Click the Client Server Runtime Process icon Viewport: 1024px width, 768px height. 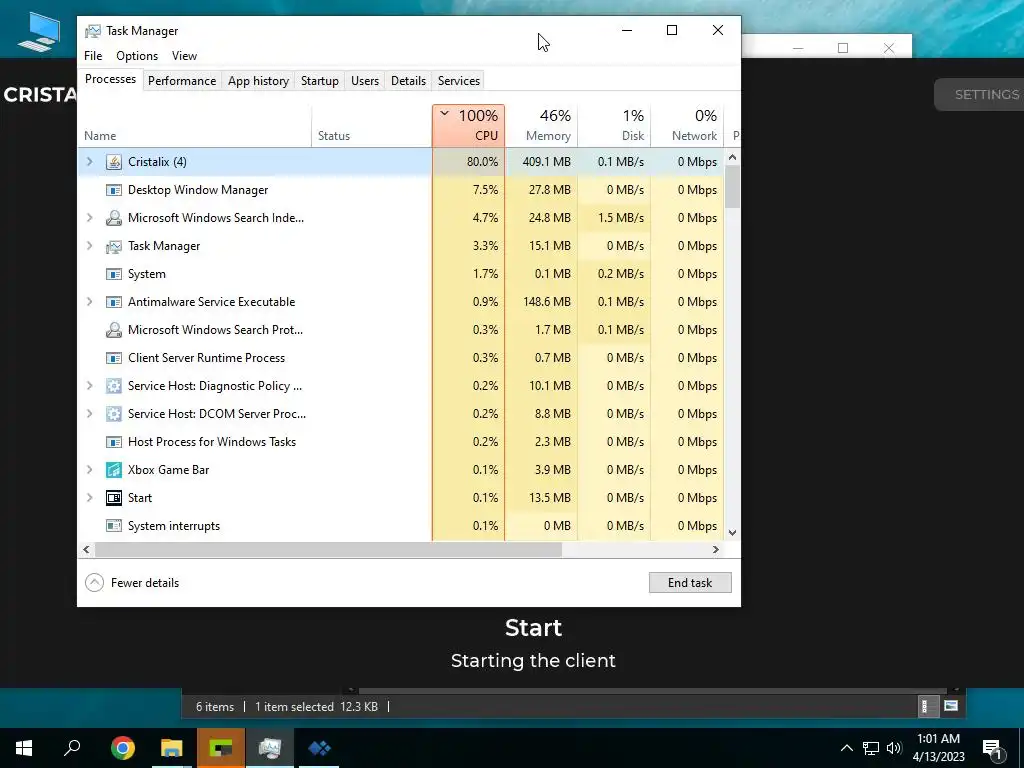pyautogui.click(x=114, y=358)
